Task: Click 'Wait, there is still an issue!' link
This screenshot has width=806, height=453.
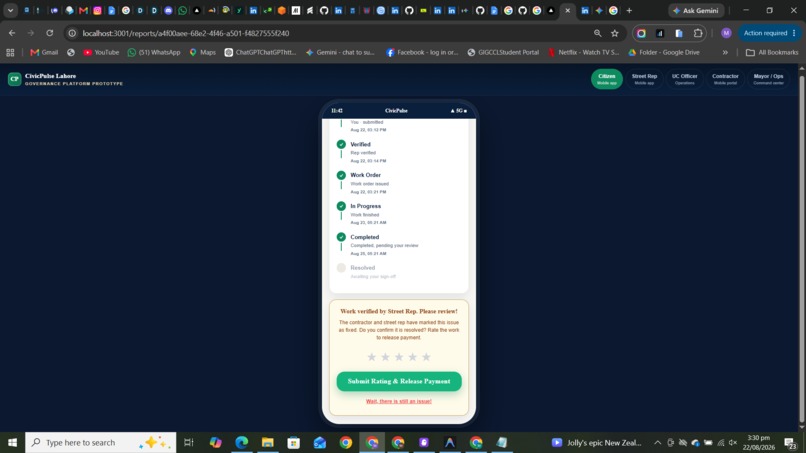Action: pos(399,401)
